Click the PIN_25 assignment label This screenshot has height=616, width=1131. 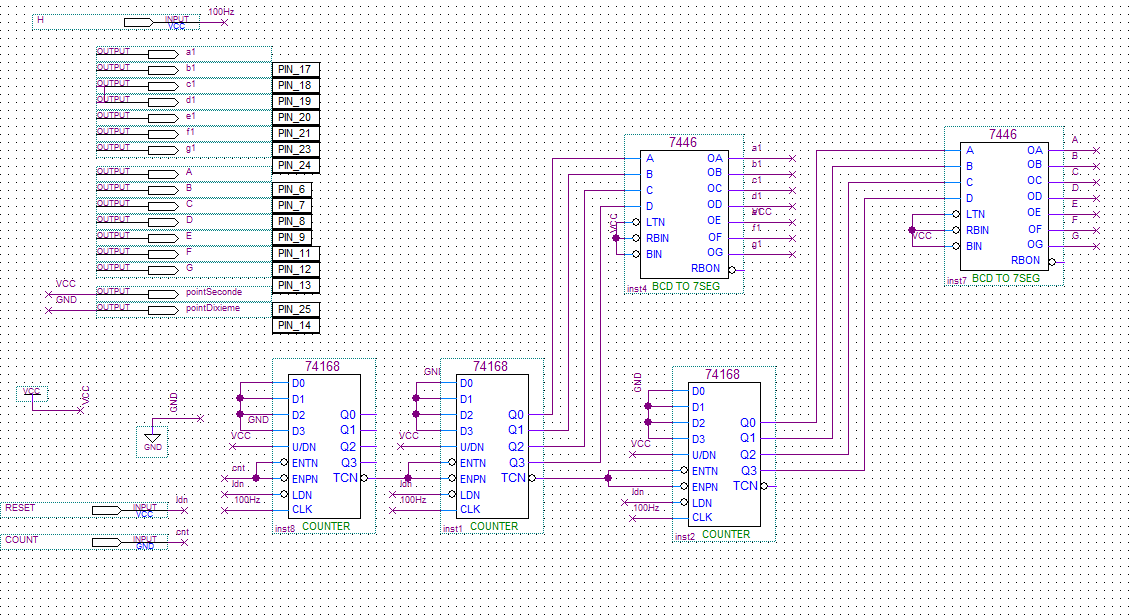tap(295, 310)
